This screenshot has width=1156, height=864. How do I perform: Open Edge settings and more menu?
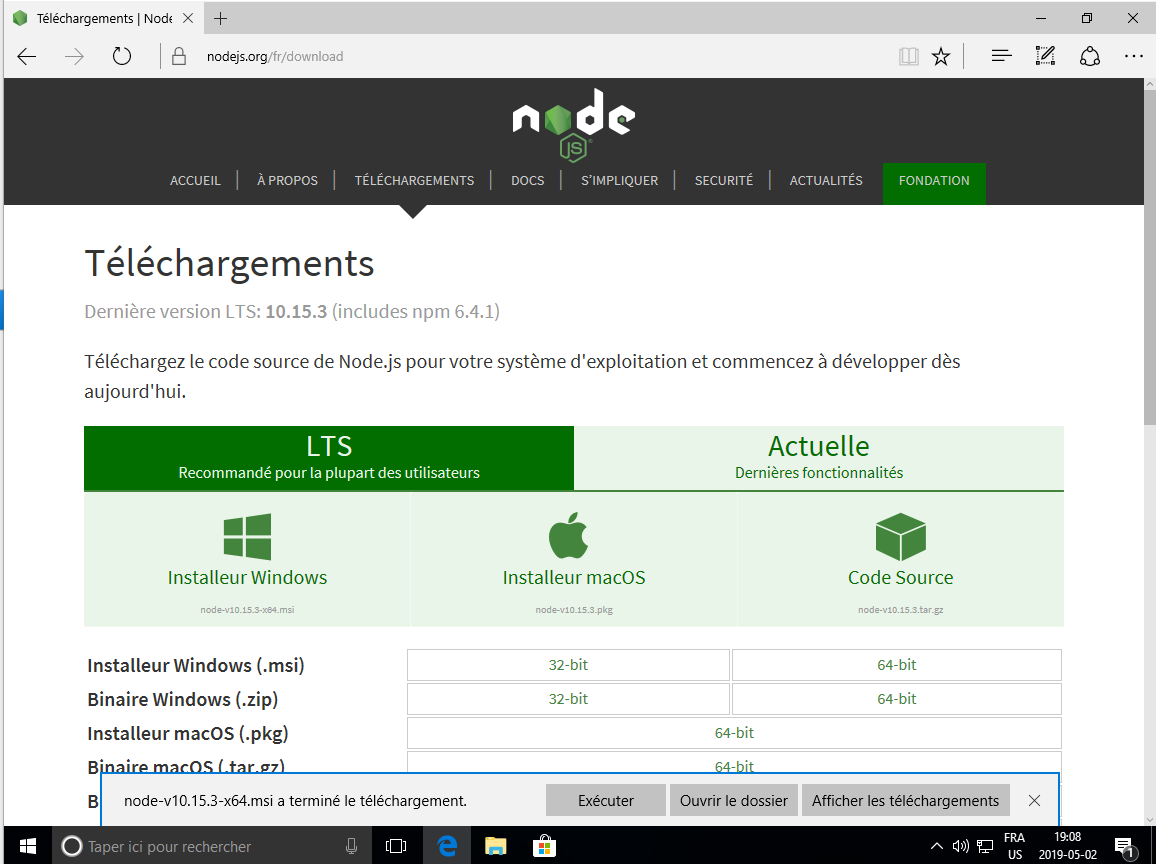click(1134, 57)
